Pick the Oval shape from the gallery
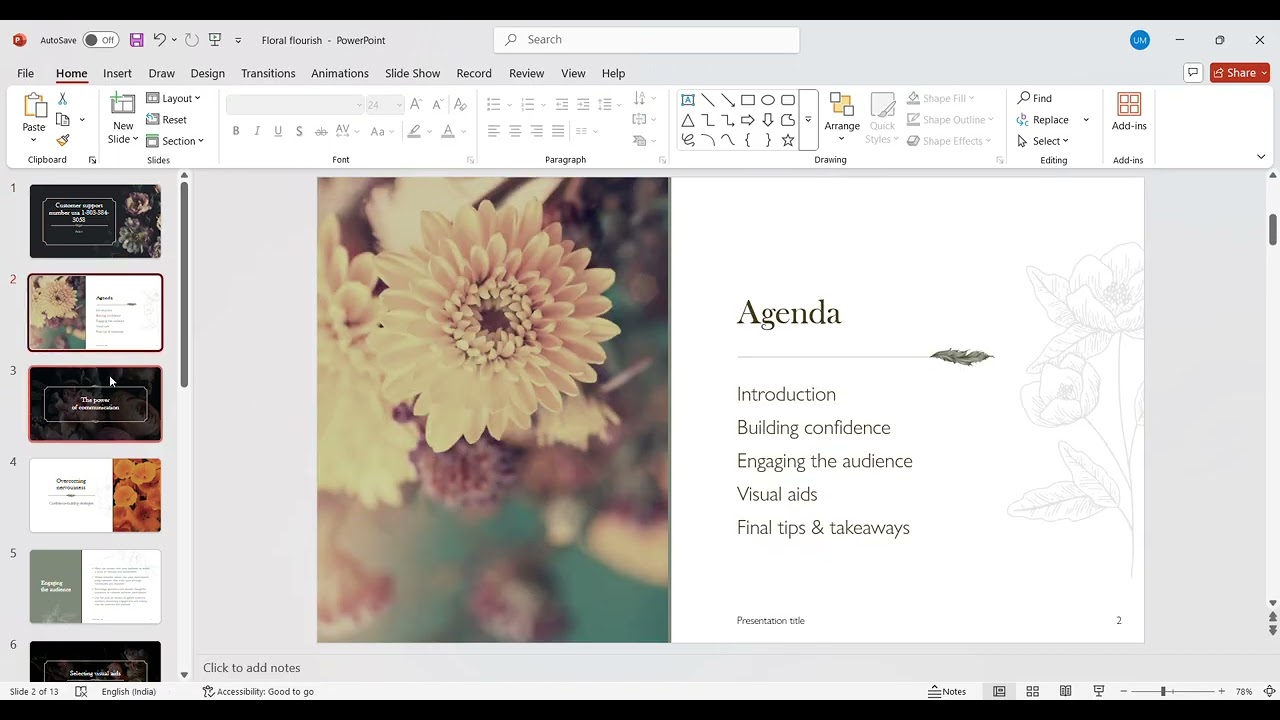This screenshot has height=720, width=1280. 768,100
